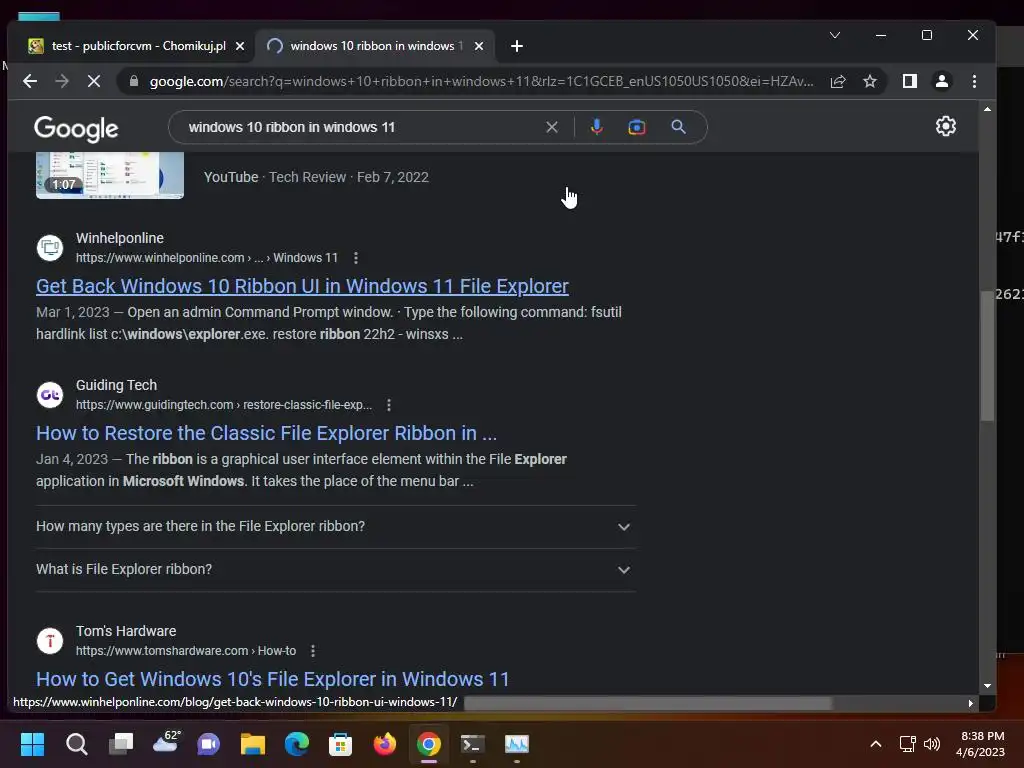Open more options for Winhelponline result
Viewport: 1024px width, 768px height.
pos(356,258)
